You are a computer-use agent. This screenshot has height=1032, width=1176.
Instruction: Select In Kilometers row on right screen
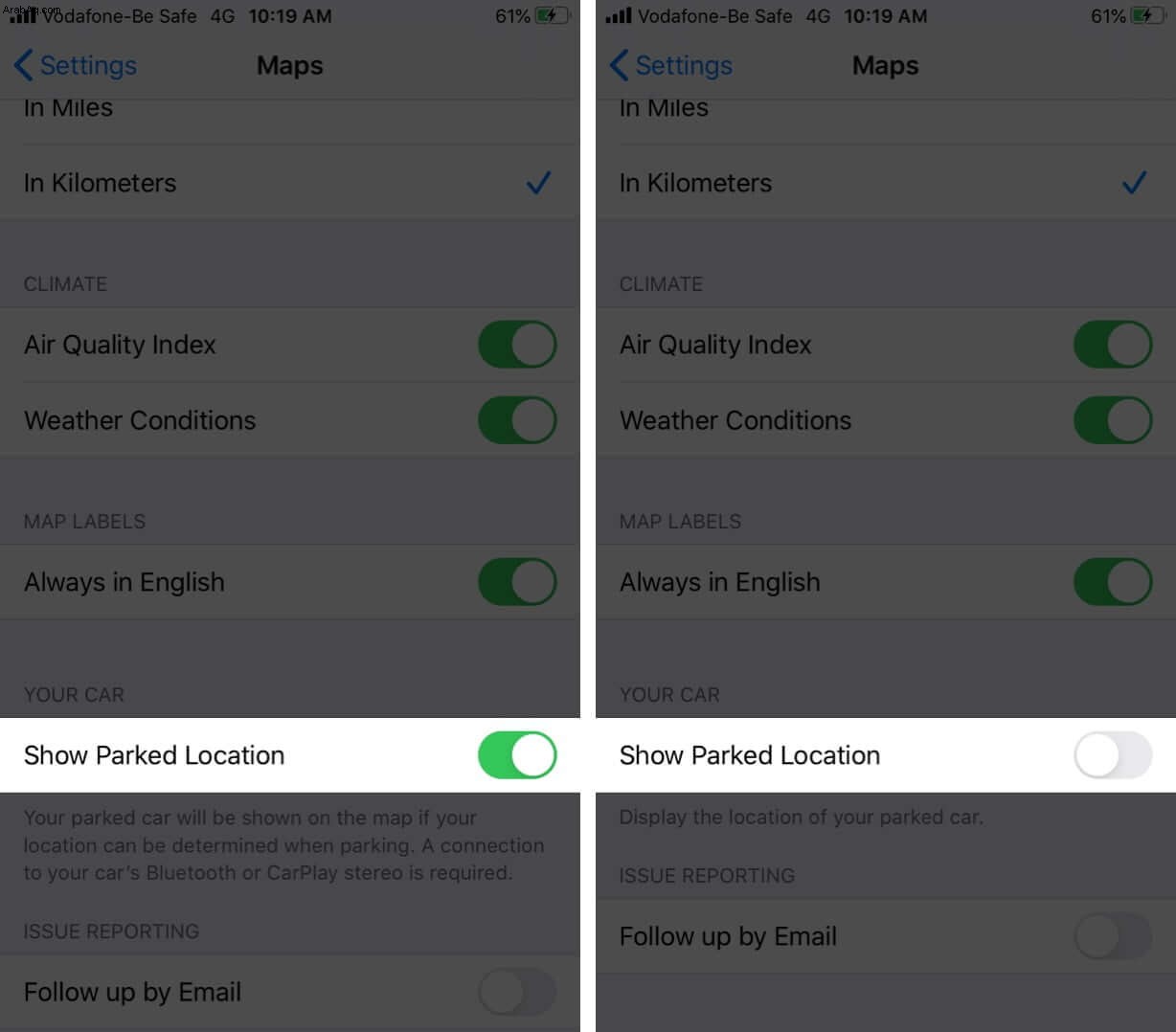tap(886, 183)
